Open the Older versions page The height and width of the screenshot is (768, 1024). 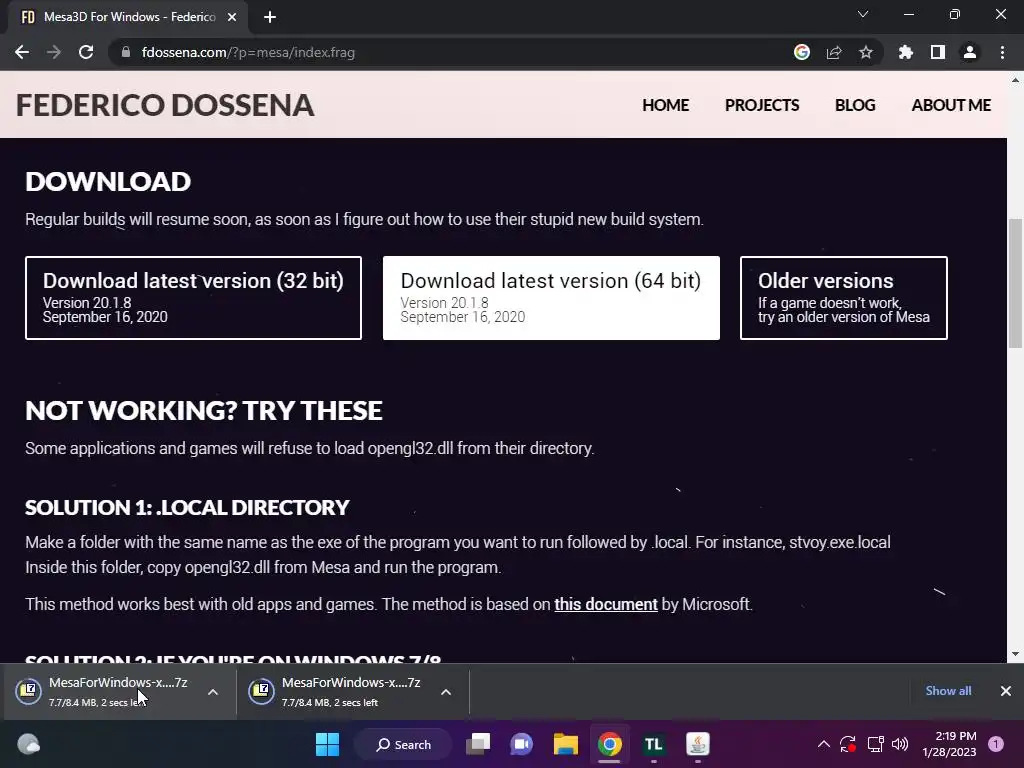[844, 298]
